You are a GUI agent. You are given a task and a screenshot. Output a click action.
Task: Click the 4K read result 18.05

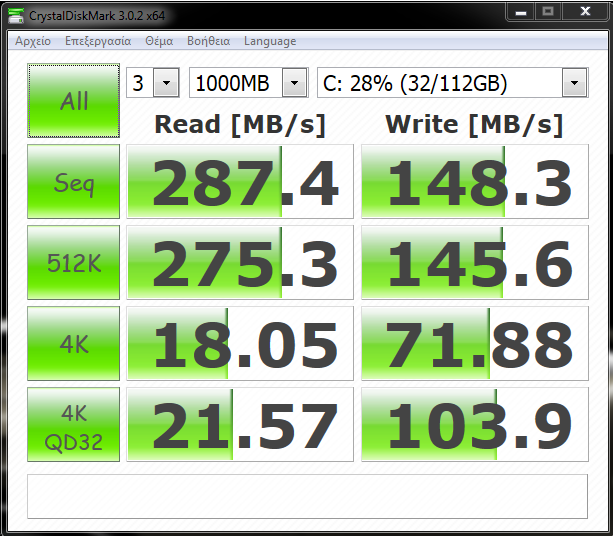point(240,343)
